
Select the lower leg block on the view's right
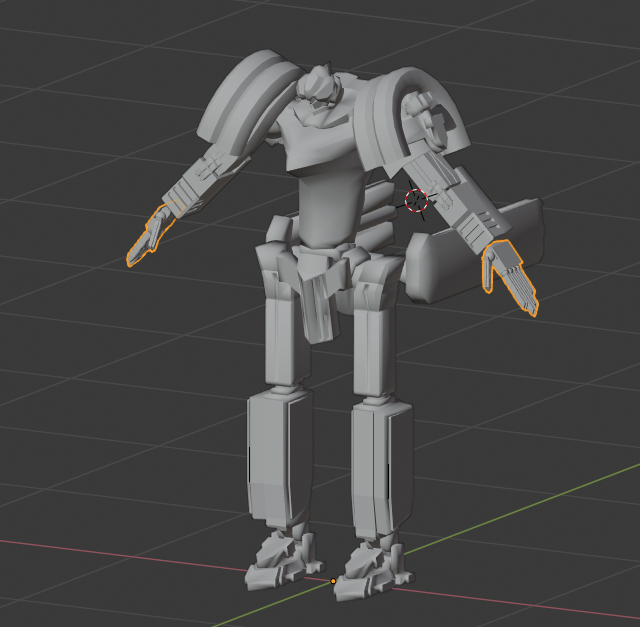click(x=382, y=469)
